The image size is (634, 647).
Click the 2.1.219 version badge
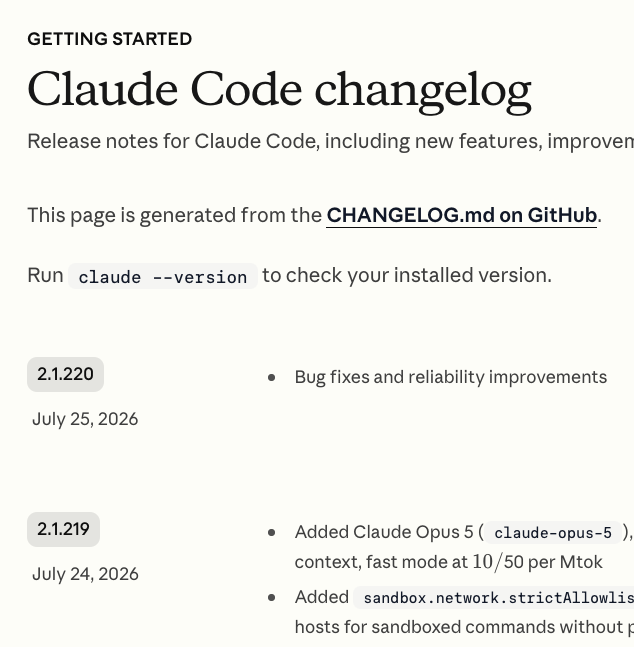click(x=63, y=529)
